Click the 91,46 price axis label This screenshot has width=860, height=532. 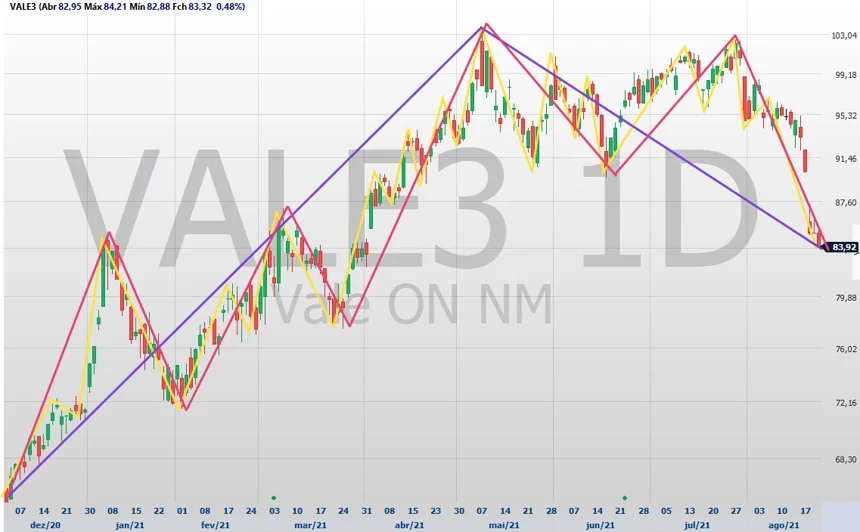click(x=844, y=159)
